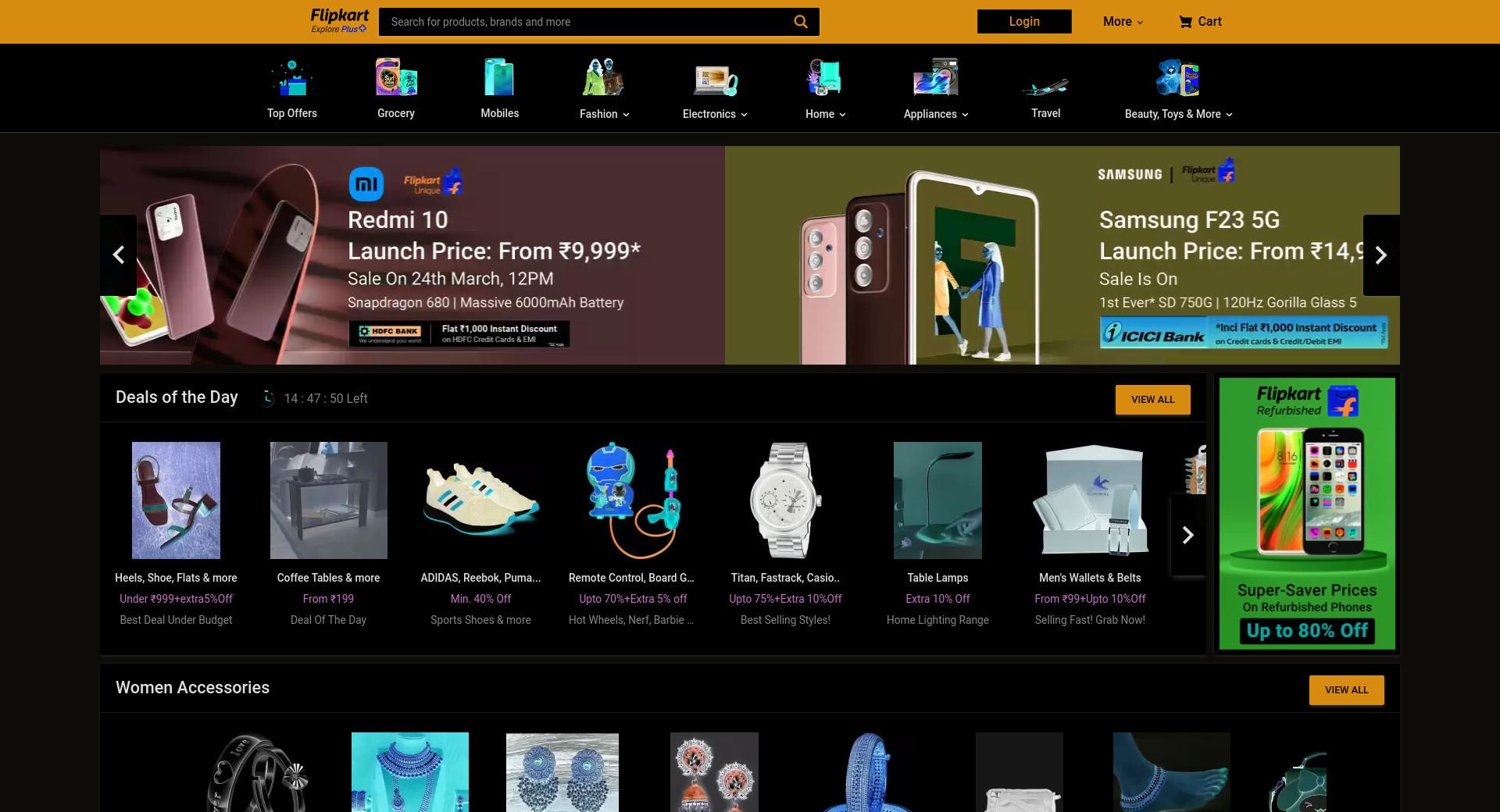Click the Home category image
This screenshot has height=812, width=1500.
824,78
